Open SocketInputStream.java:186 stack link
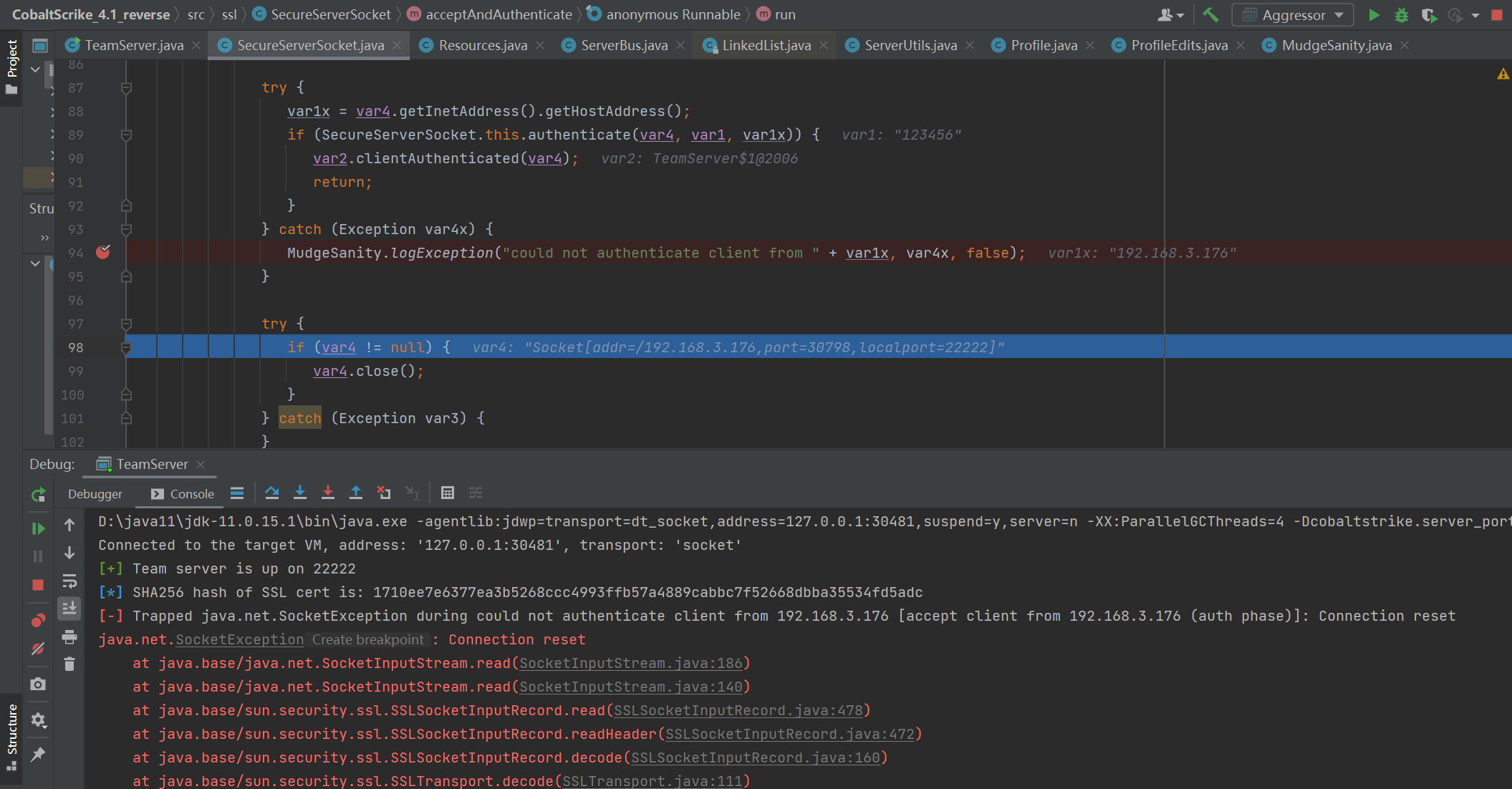 point(631,663)
